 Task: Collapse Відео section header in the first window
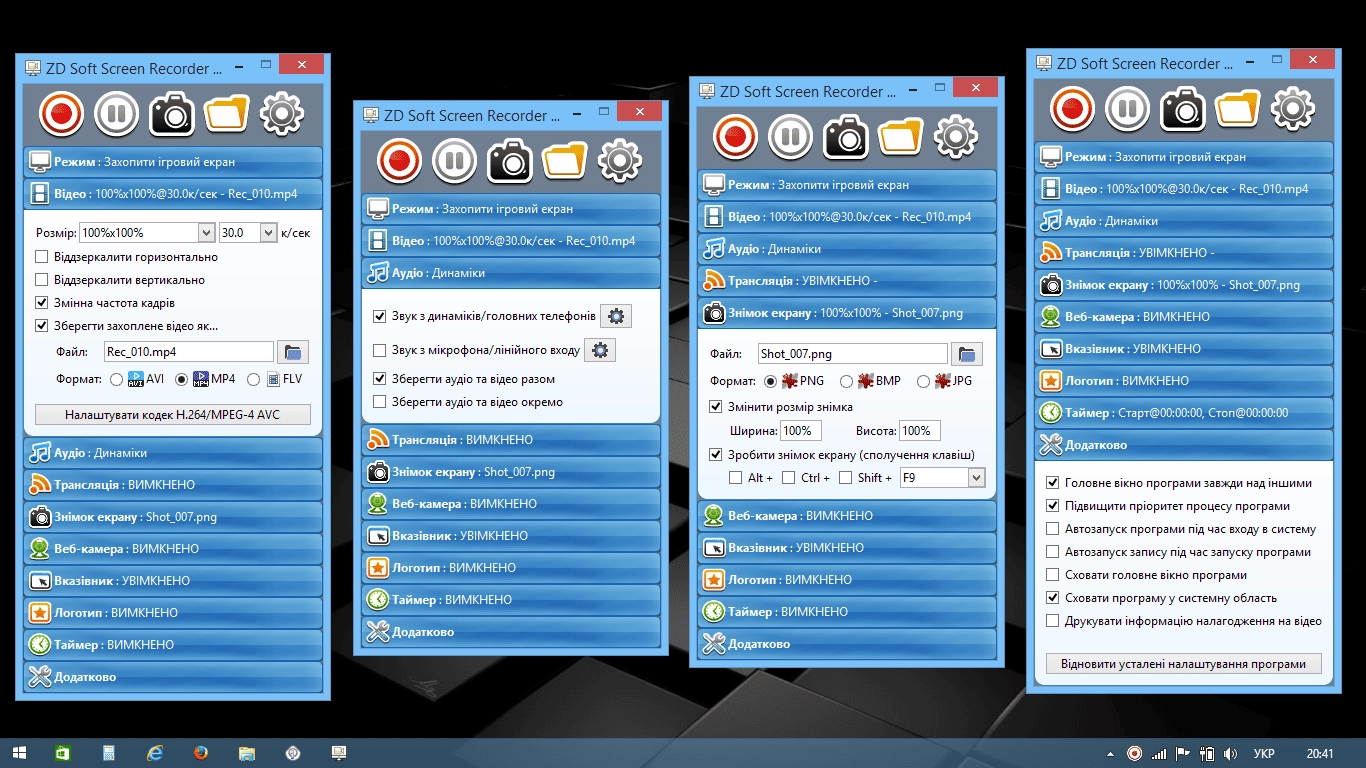coord(173,193)
